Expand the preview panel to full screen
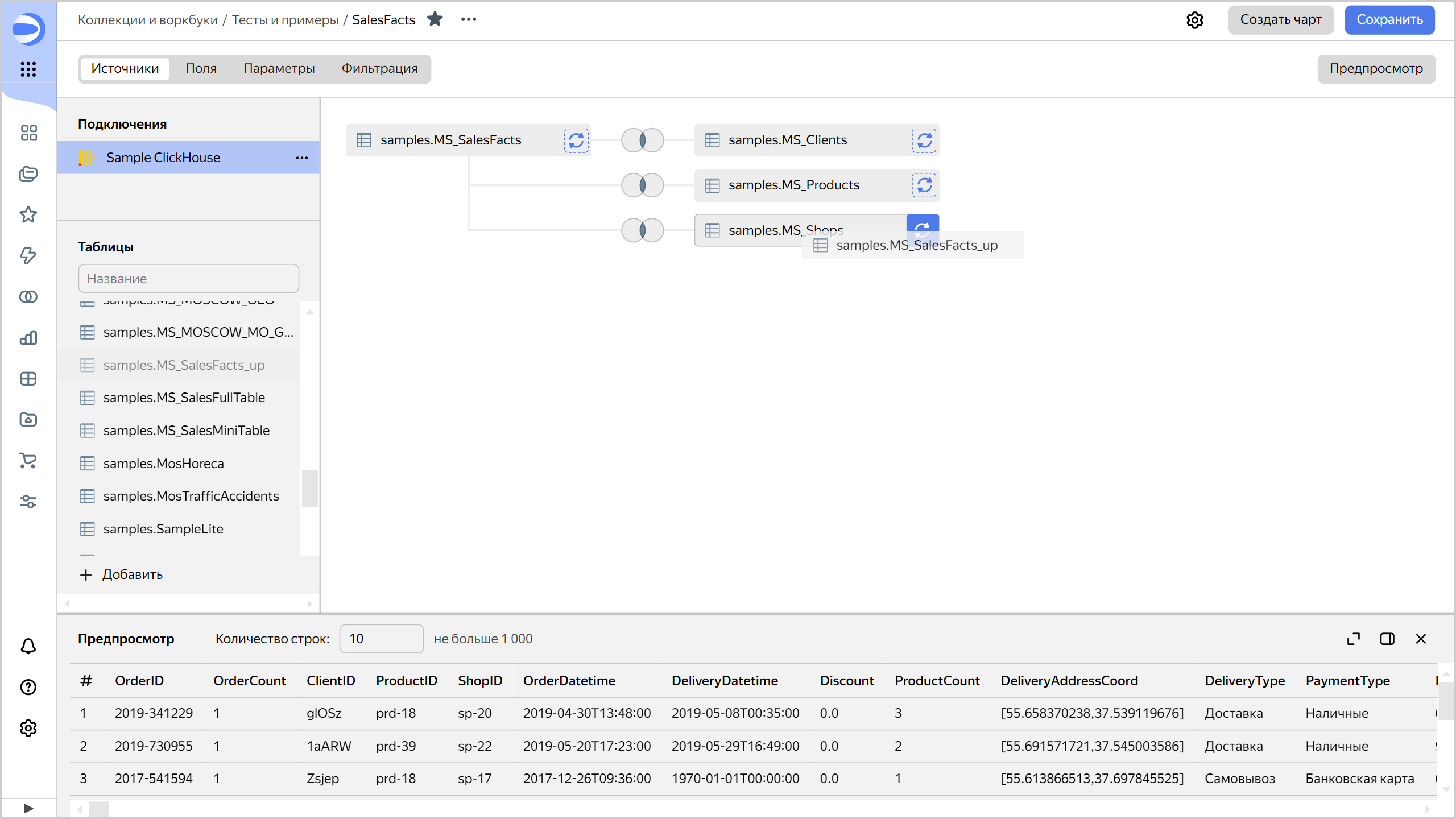The height and width of the screenshot is (819, 1456). point(1354,639)
